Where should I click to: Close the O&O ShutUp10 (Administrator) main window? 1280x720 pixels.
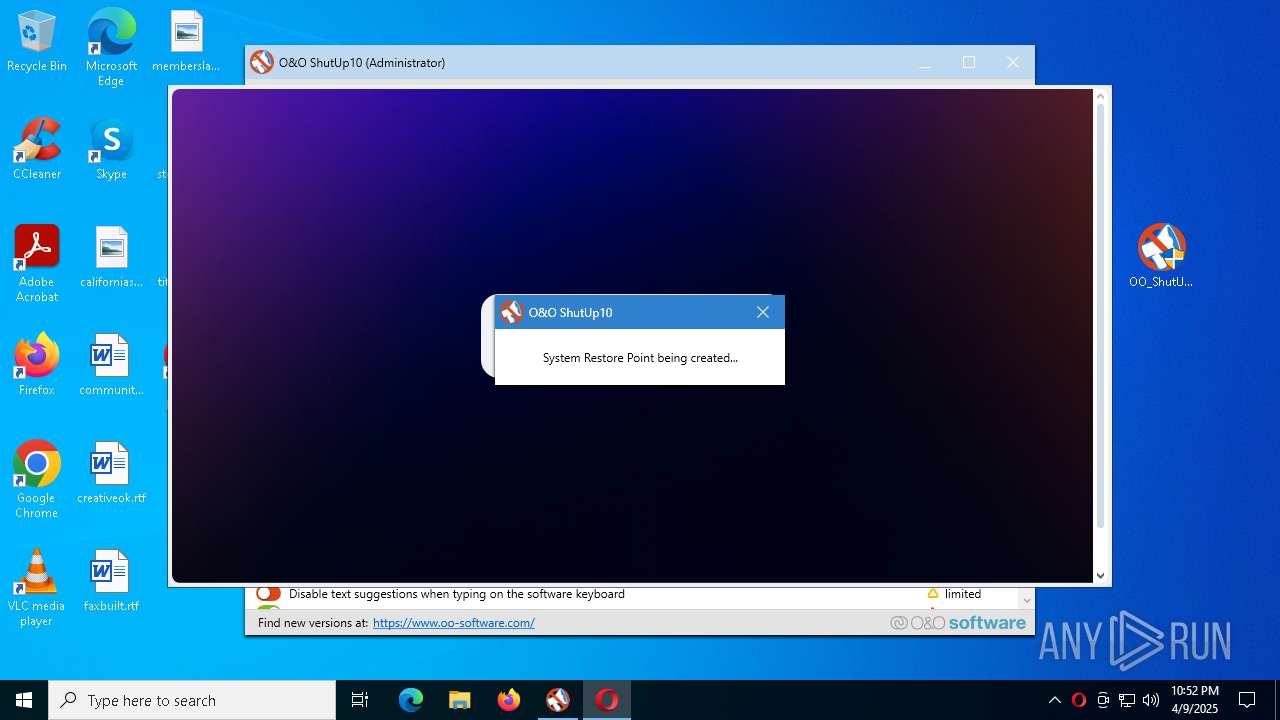(1013, 62)
